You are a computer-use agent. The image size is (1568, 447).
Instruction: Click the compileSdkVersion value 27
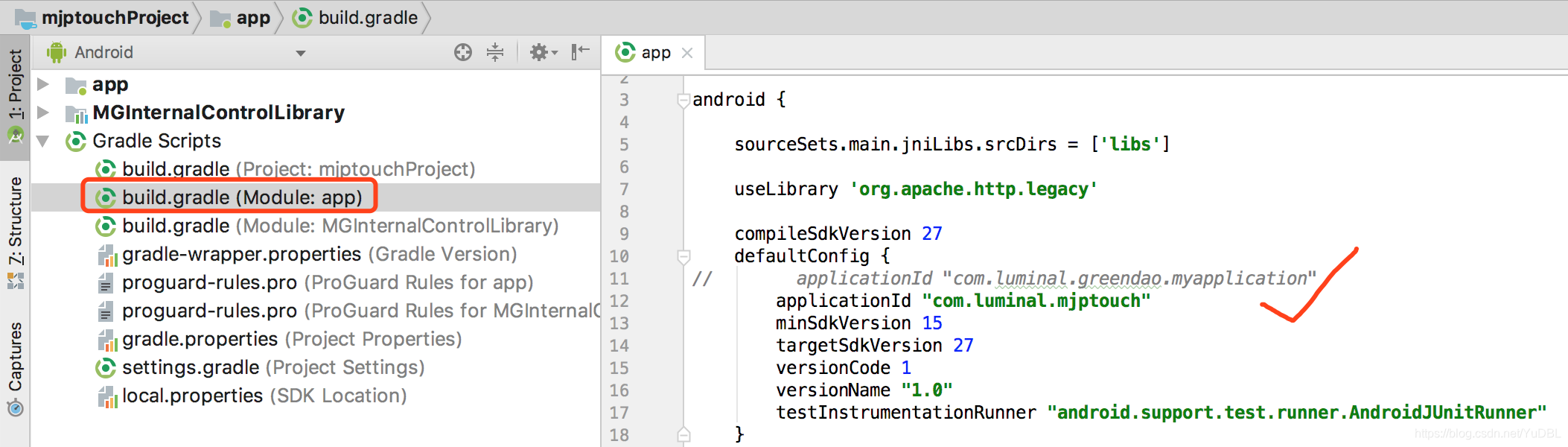[932, 234]
